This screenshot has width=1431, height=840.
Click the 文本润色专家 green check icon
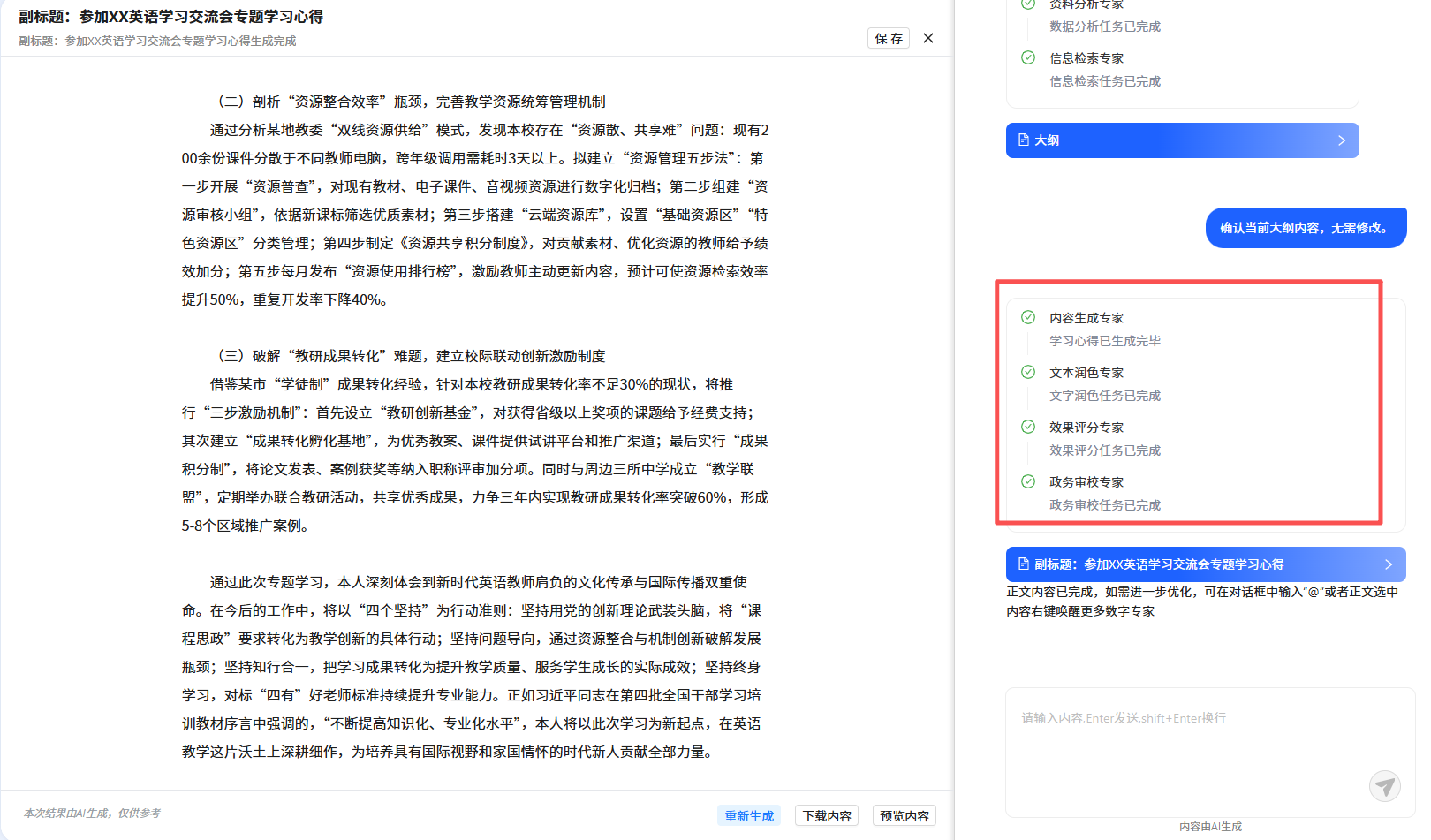tap(1028, 372)
